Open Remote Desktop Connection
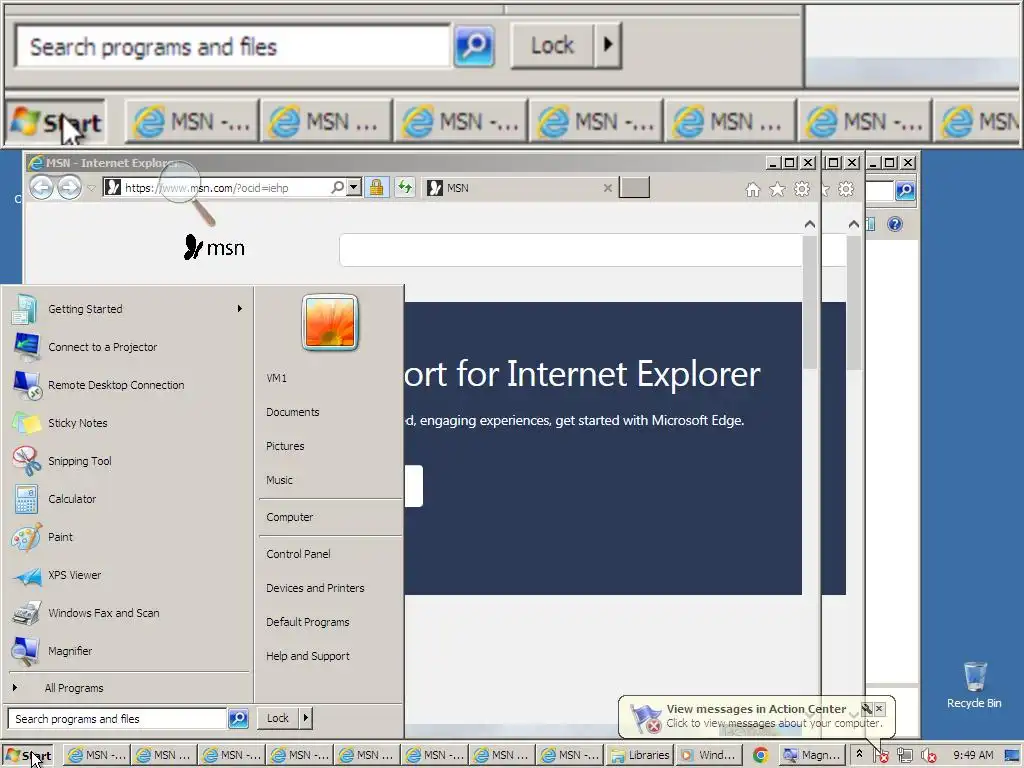Screen dimensions: 1024x768 (127, 385)
